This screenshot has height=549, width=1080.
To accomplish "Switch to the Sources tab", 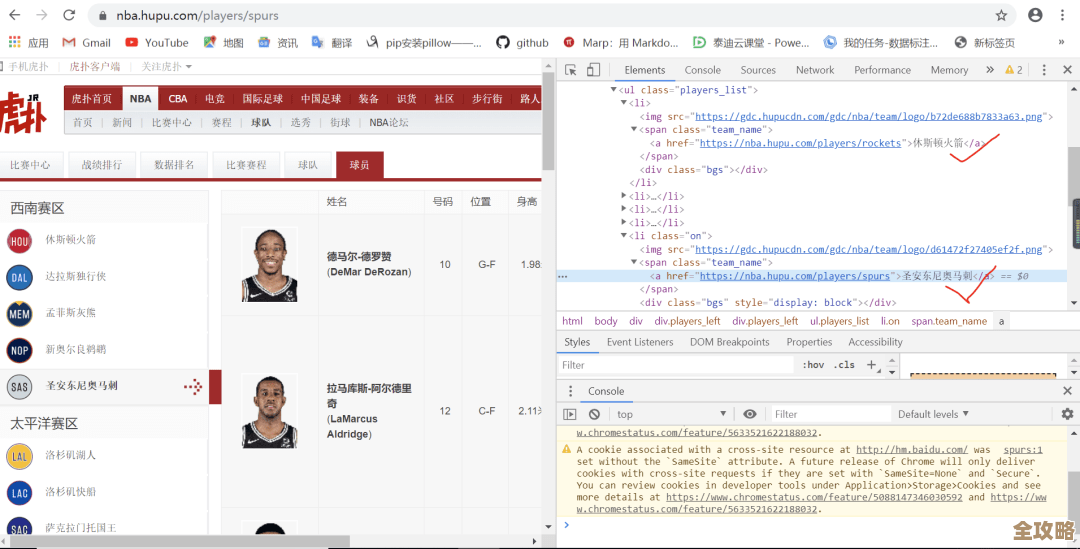I will [x=758, y=70].
